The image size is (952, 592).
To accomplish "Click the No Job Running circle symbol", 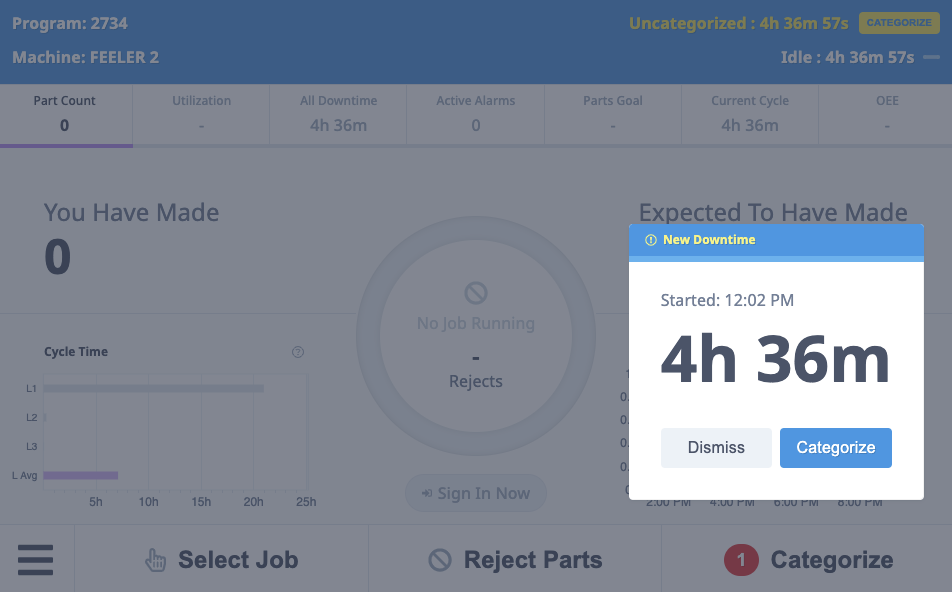I will [x=475, y=294].
